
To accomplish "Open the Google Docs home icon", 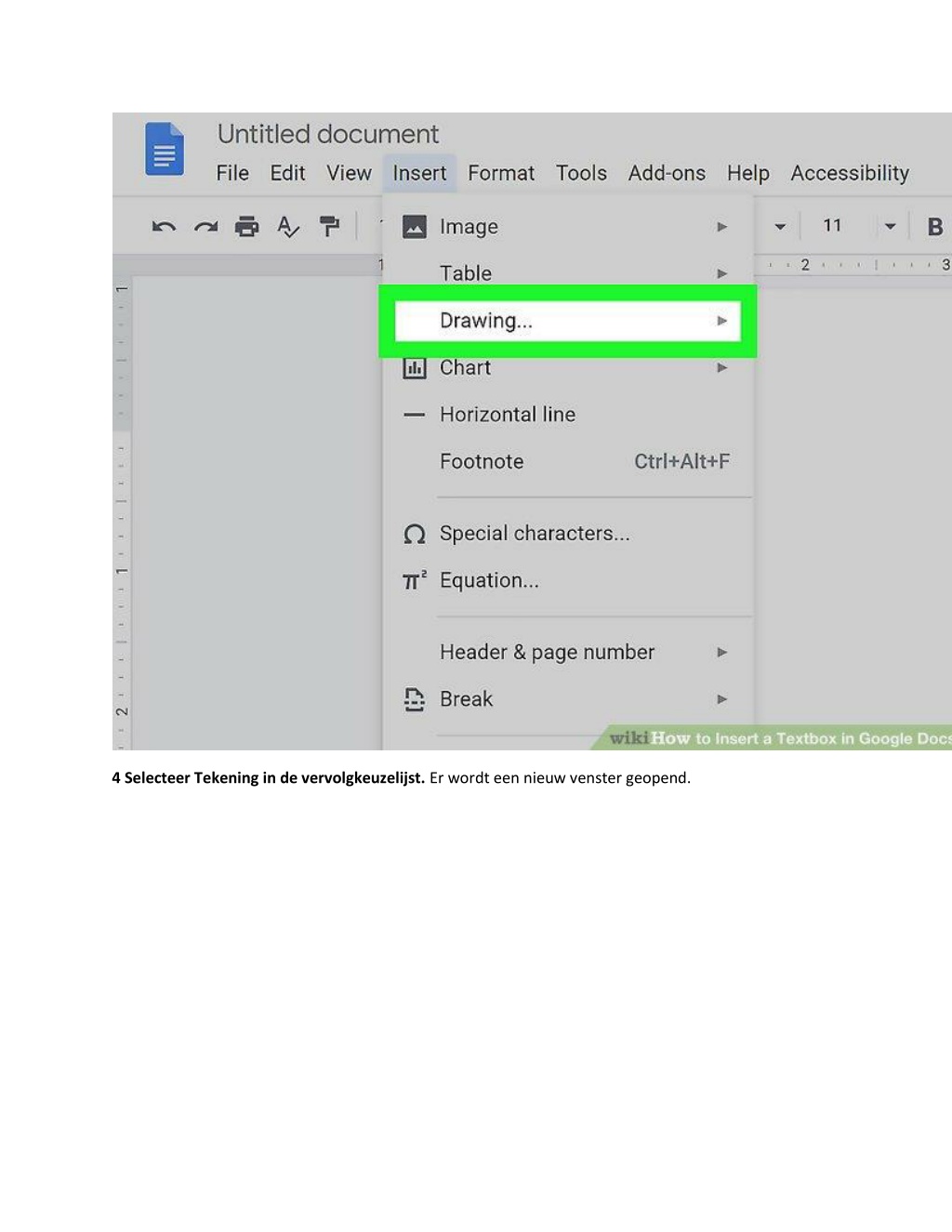I will (165, 149).
